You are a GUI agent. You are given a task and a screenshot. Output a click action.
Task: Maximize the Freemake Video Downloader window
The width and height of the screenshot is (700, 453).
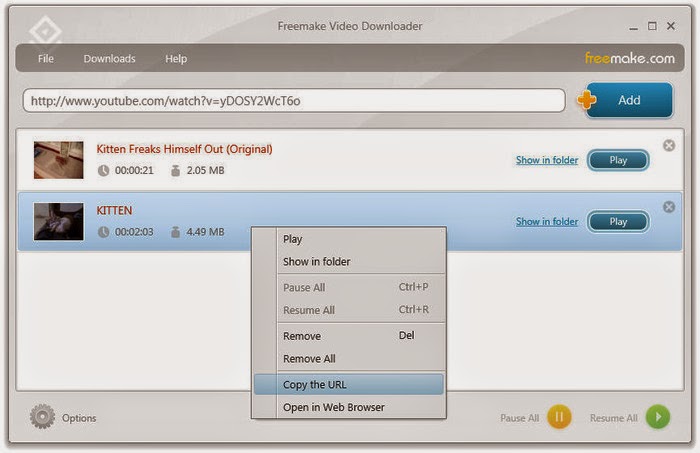(x=652, y=26)
